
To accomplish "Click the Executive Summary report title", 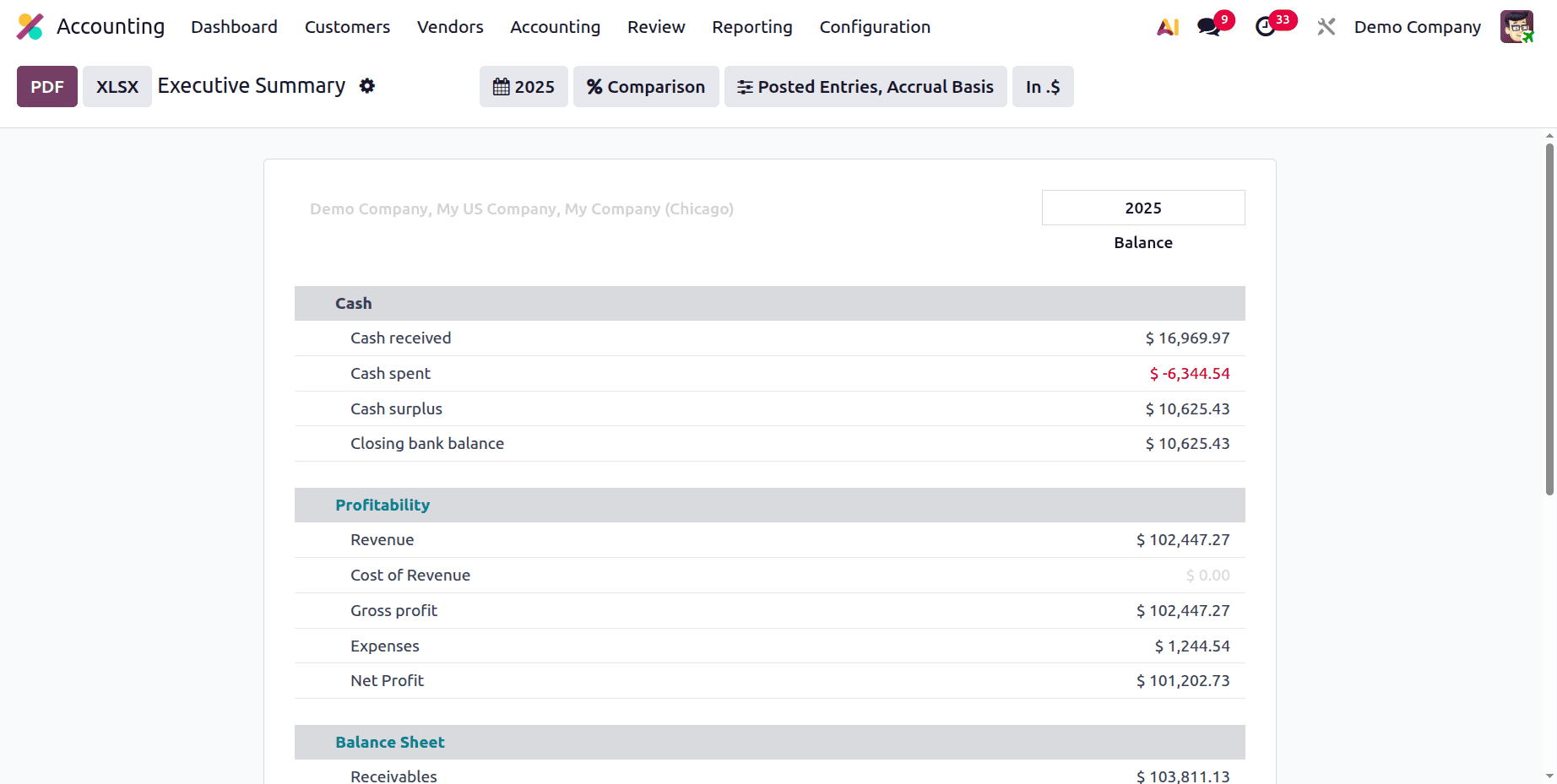I will (252, 86).
